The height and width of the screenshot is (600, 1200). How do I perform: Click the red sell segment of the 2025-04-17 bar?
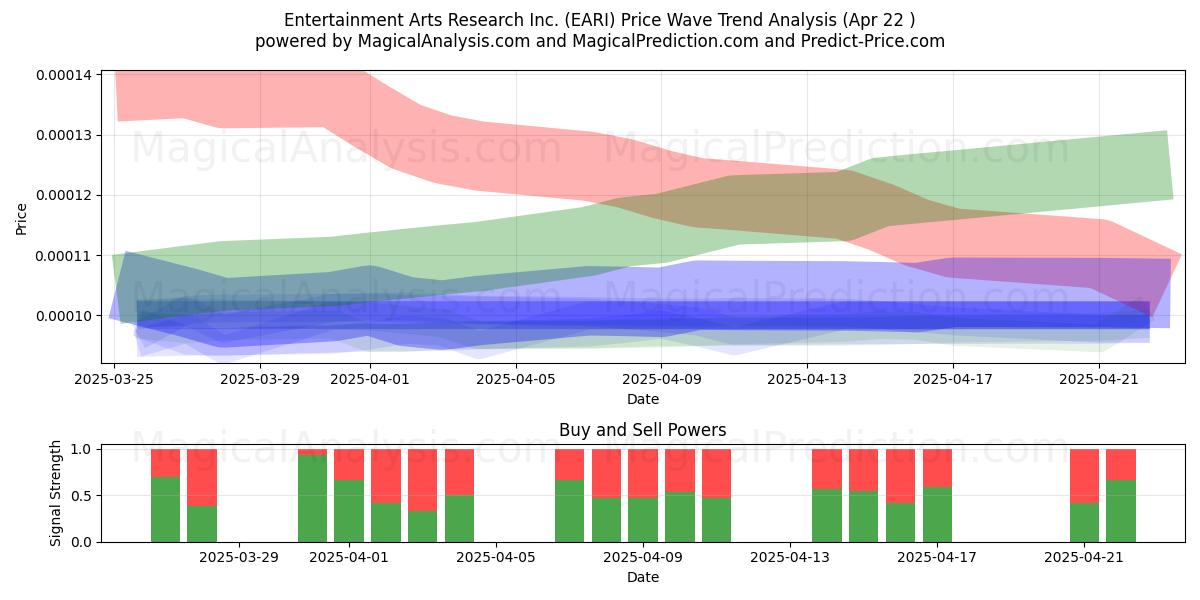pos(937,468)
